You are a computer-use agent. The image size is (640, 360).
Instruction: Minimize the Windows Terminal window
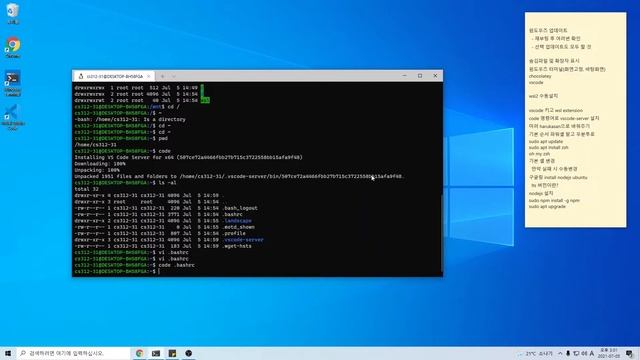404,76
